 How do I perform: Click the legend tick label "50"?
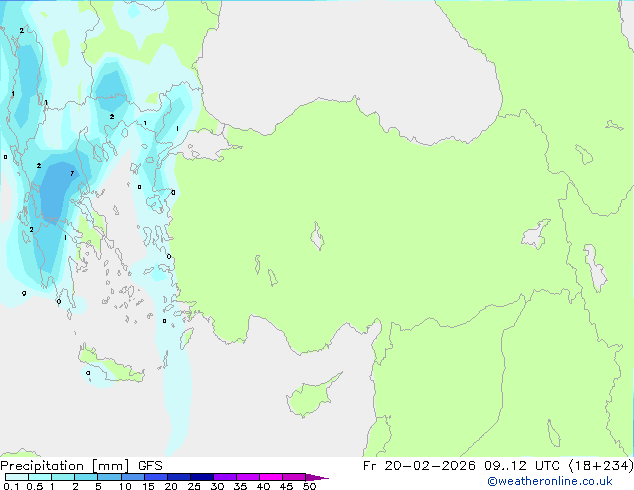pos(309,486)
